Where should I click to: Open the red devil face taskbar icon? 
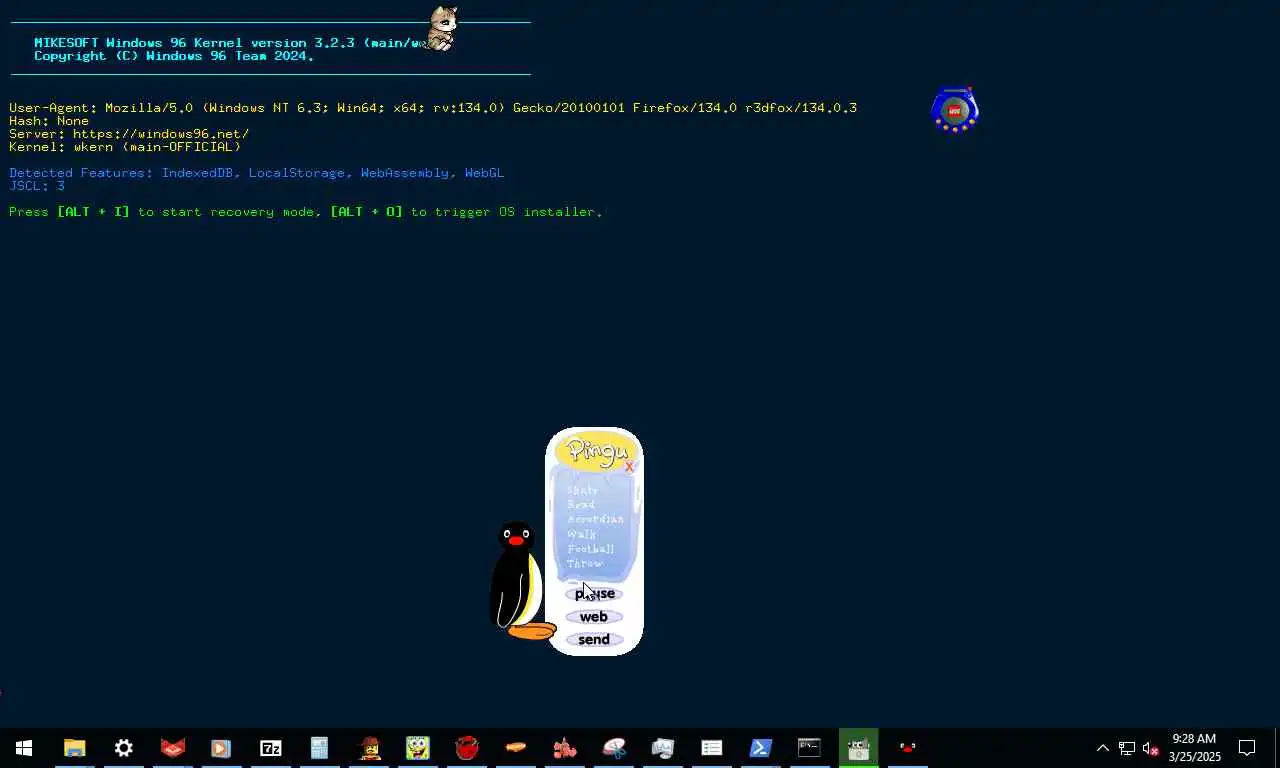pyautogui.click(x=467, y=748)
